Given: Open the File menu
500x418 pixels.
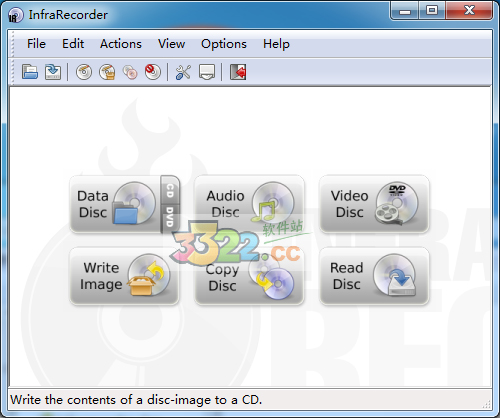Looking at the screenshot, I should (36, 44).
